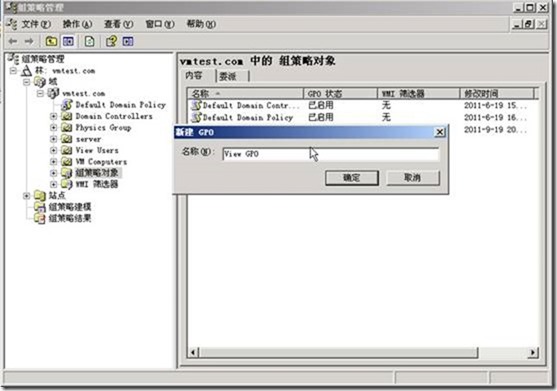Click the 组策略建模 icon in the tree
Screen dimensions: 557x391
click(x=40, y=207)
